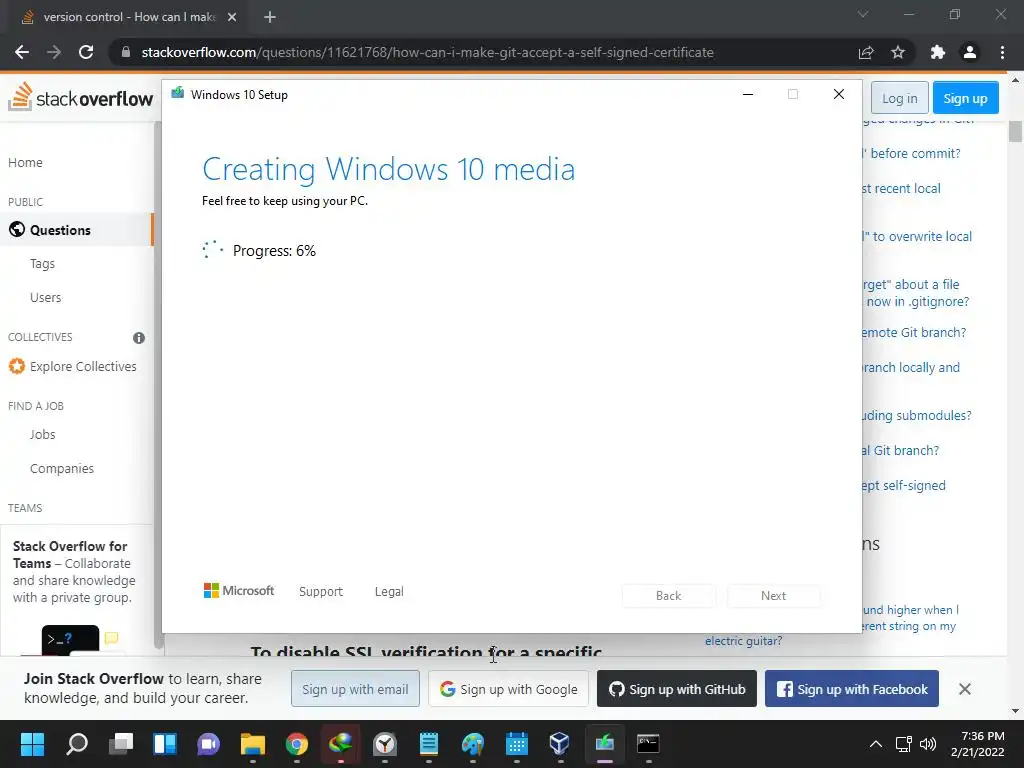This screenshot has height=768, width=1024.
Task: Open Legal link in Windows 10 Setup
Action: (389, 592)
